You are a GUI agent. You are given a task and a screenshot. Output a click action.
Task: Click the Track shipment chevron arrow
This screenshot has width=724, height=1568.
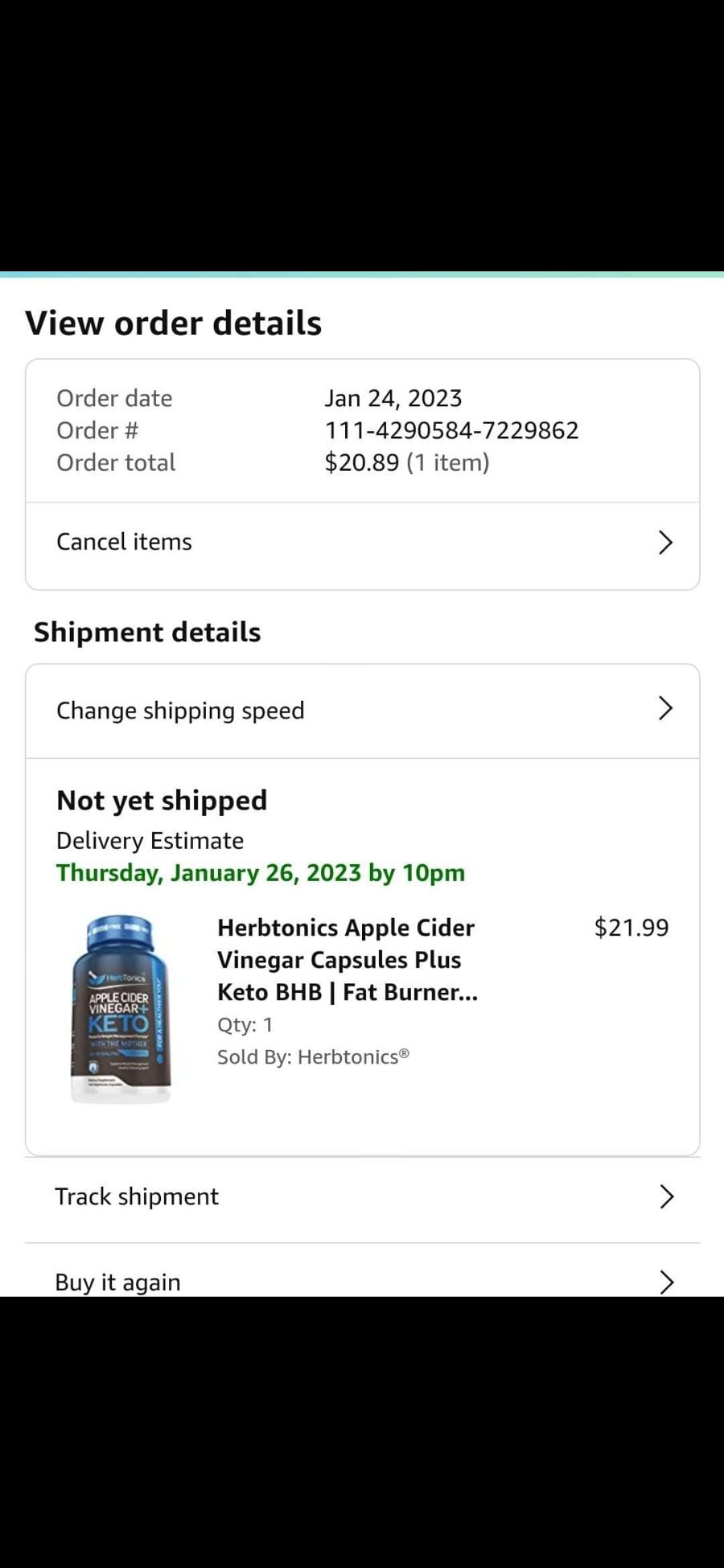(x=666, y=1196)
